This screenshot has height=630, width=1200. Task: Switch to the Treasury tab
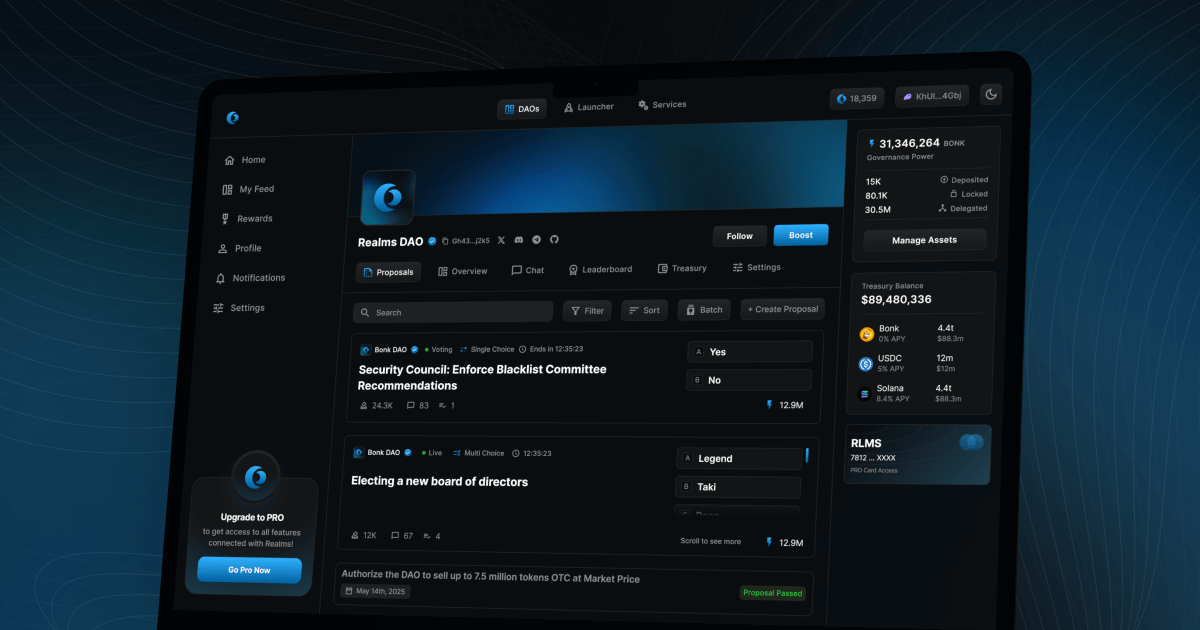pyautogui.click(x=682, y=268)
